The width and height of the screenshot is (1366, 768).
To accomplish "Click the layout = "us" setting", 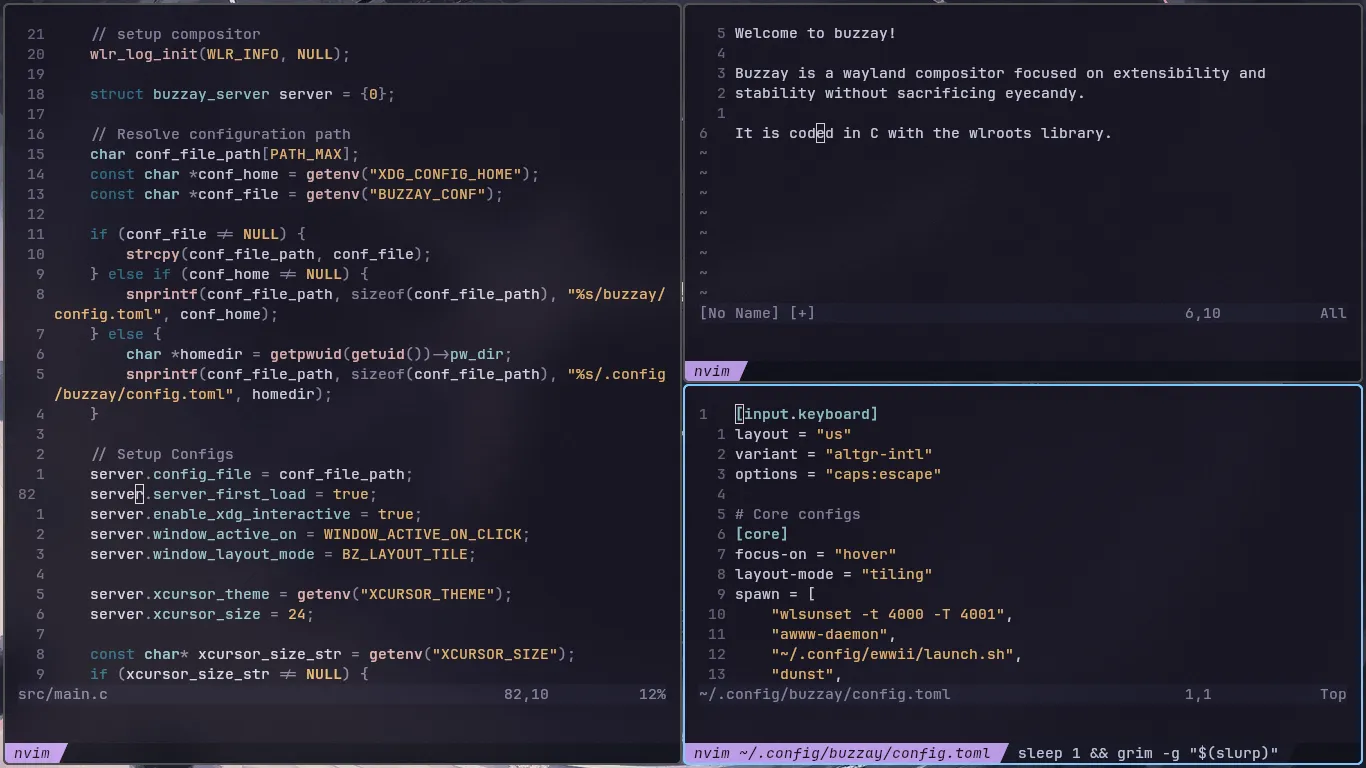I will click(793, 434).
